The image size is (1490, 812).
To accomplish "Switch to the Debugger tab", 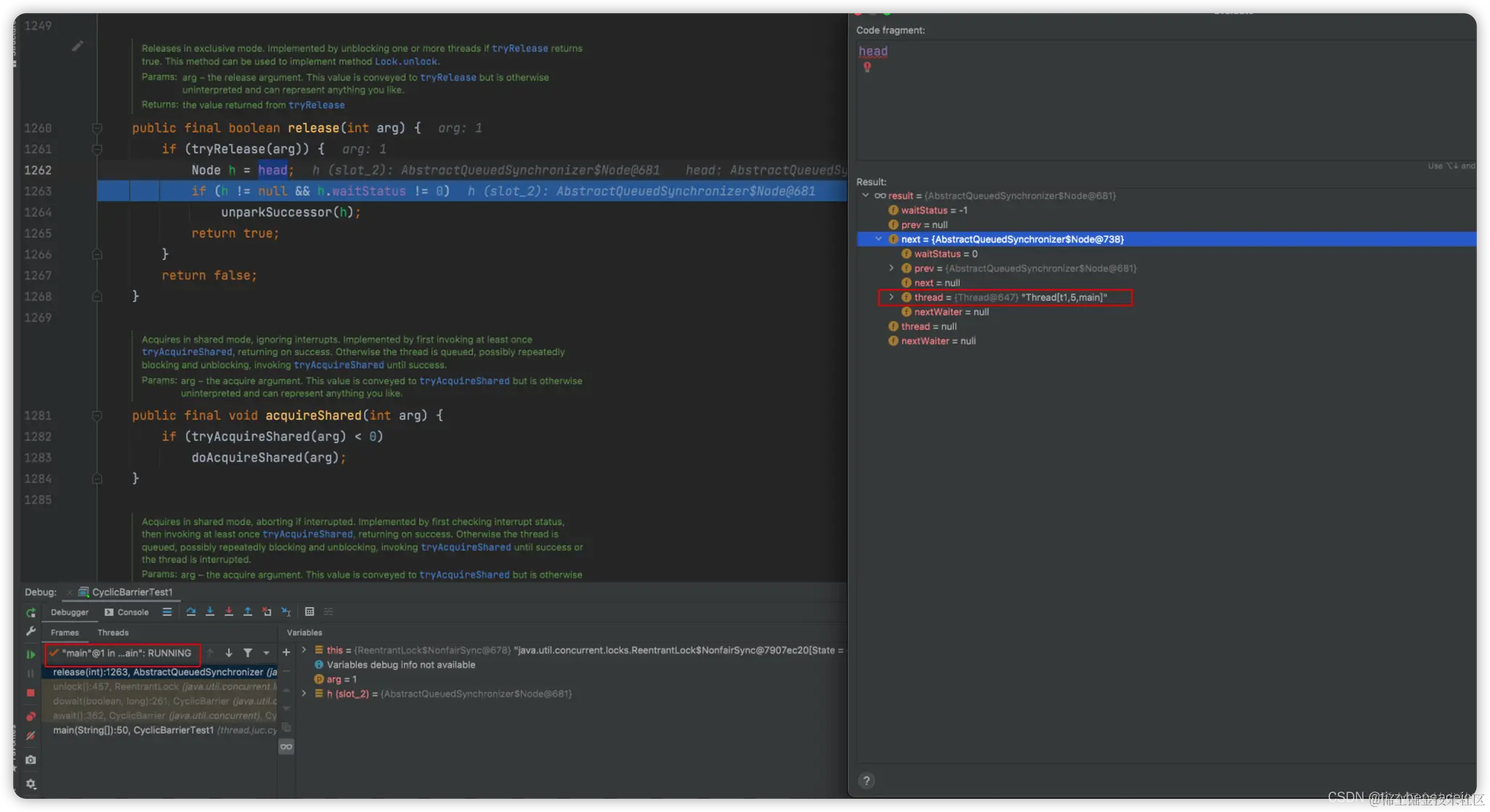I will pyautogui.click(x=70, y=612).
